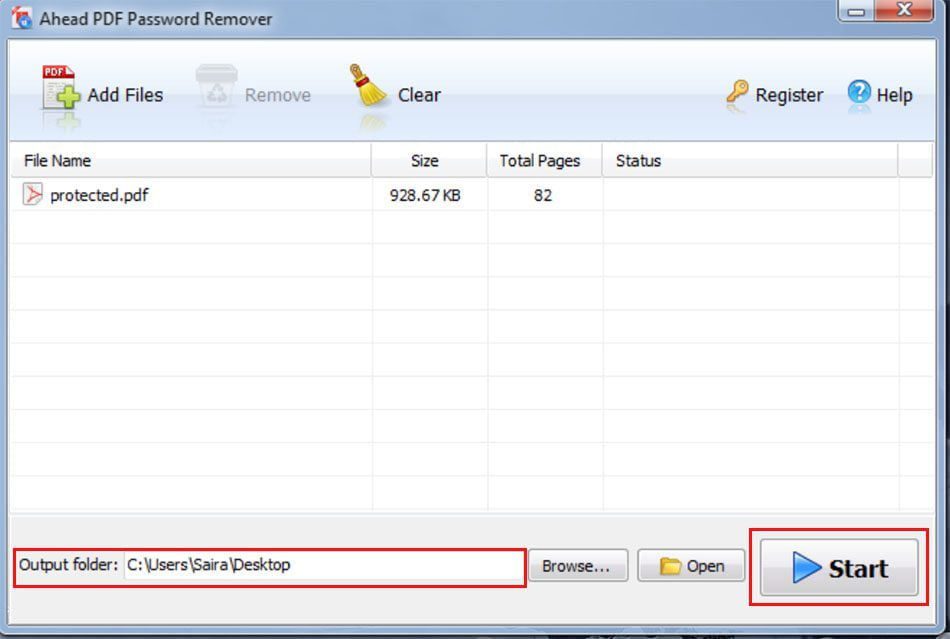Click the app icon in title bar
The width and height of the screenshot is (950, 639).
point(22,18)
